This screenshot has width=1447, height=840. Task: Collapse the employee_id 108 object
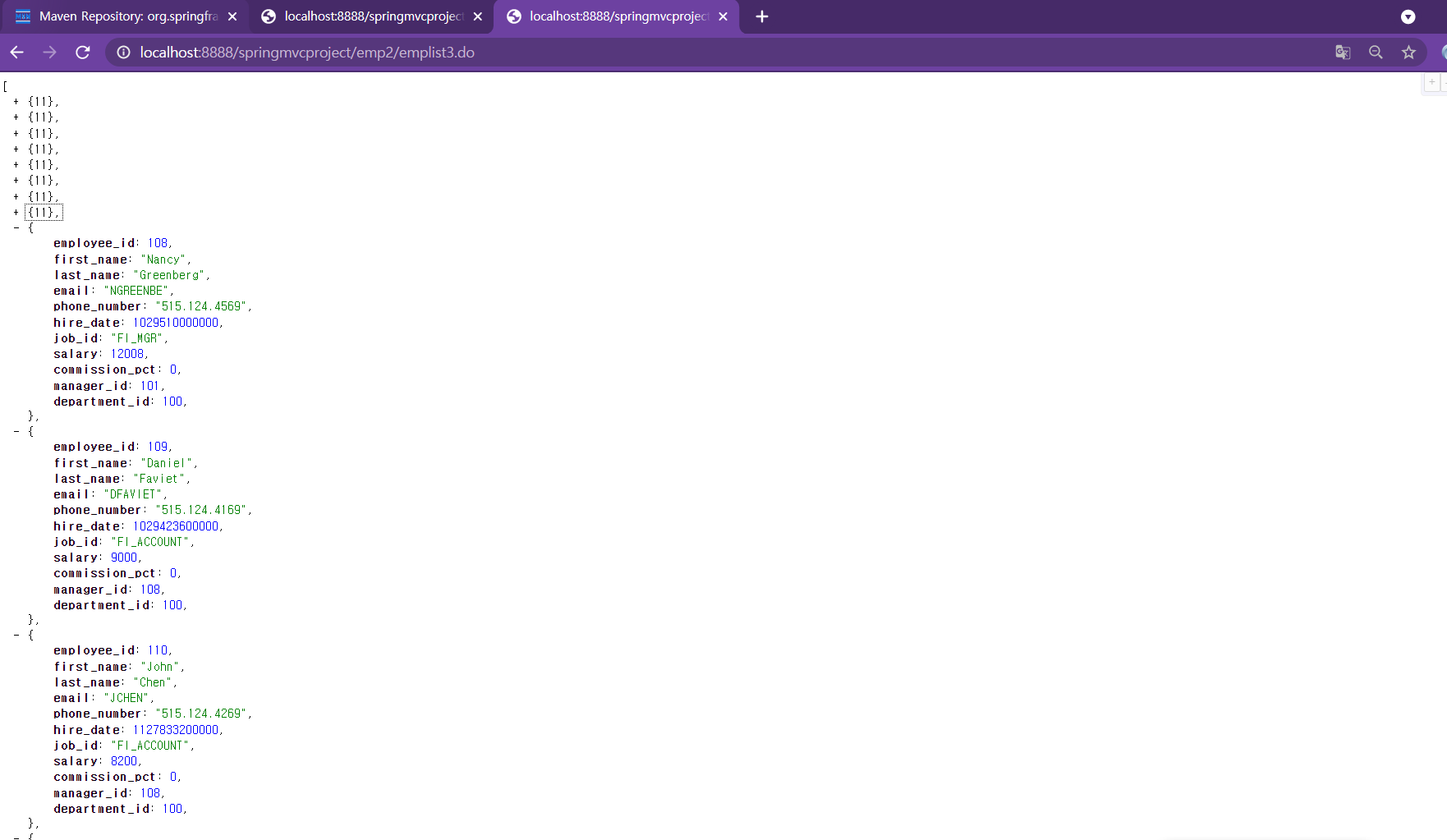click(16, 228)
